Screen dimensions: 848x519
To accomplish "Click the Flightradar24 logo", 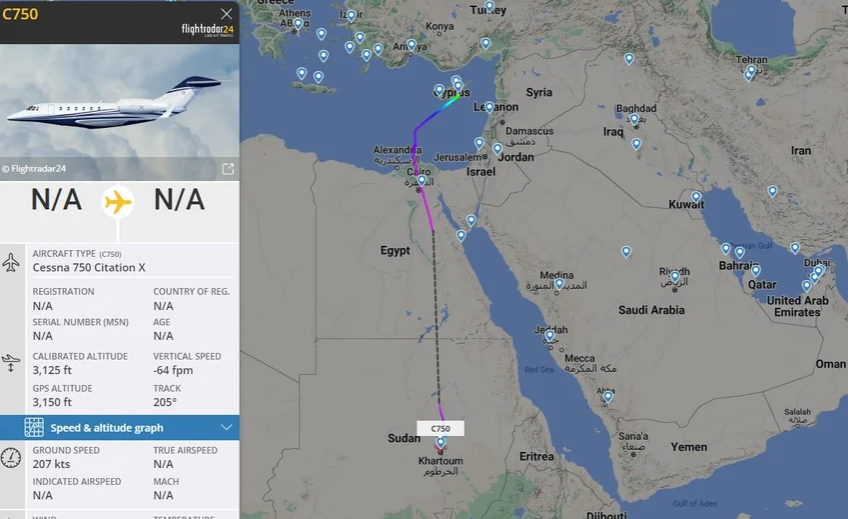I will pyautogui.click(x=208, y=30).
